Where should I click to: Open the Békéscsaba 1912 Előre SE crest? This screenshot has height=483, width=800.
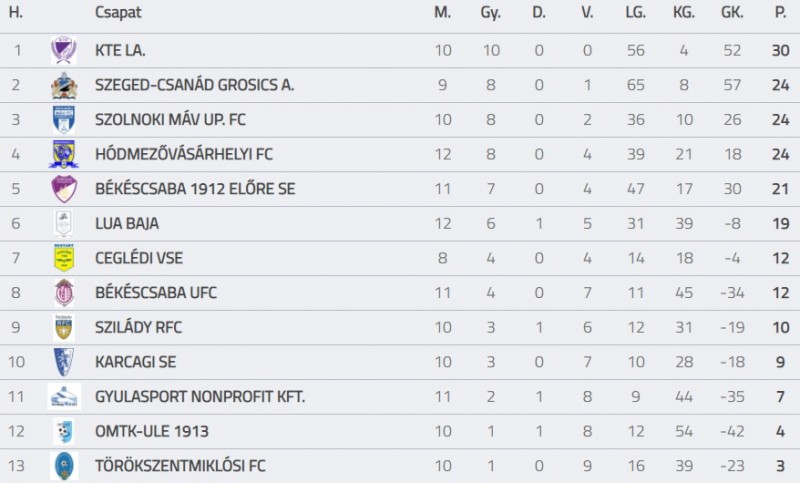[x=64, y=189]
